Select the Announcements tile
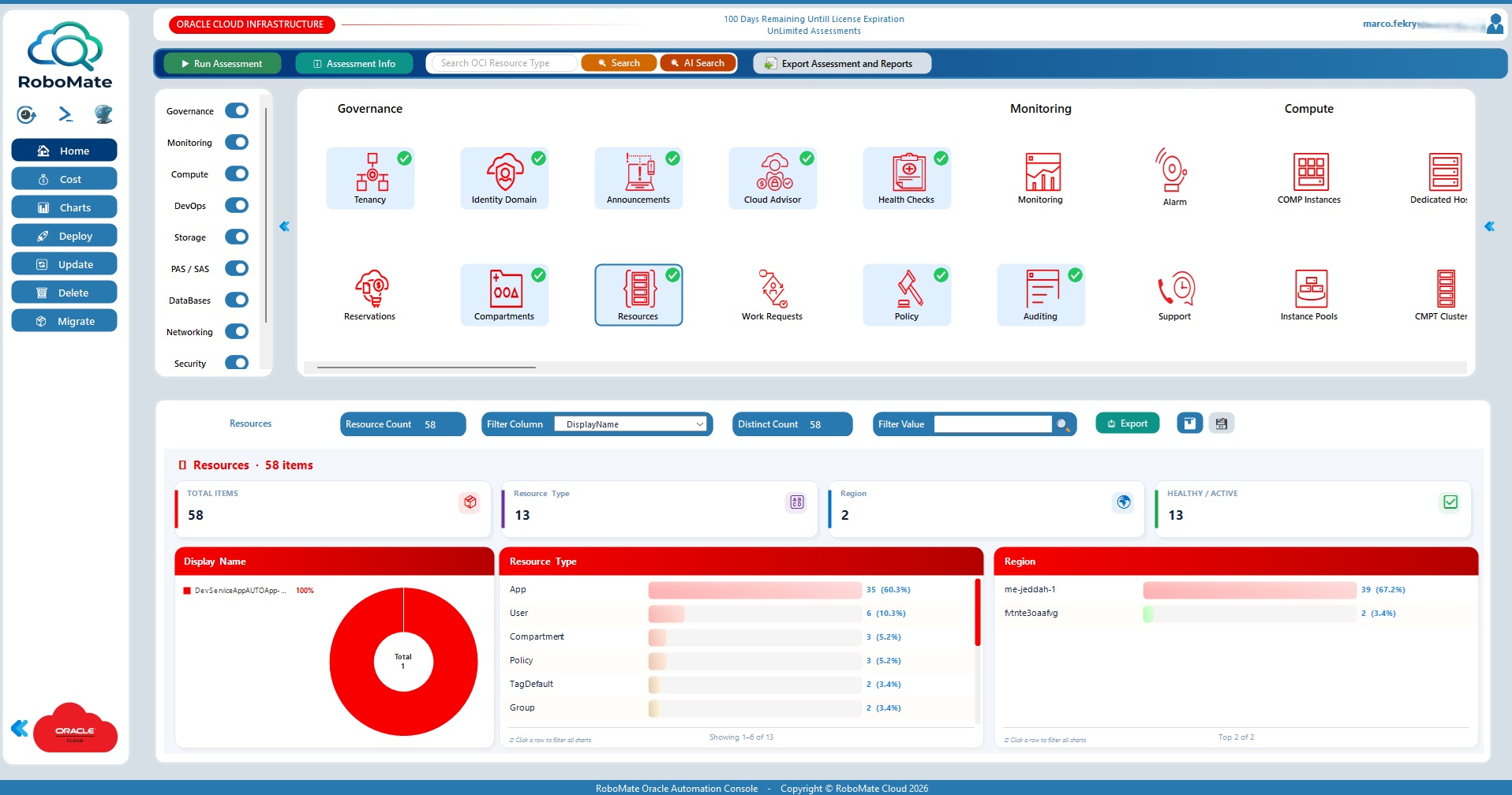The image size is (1512, 795). 638,178
